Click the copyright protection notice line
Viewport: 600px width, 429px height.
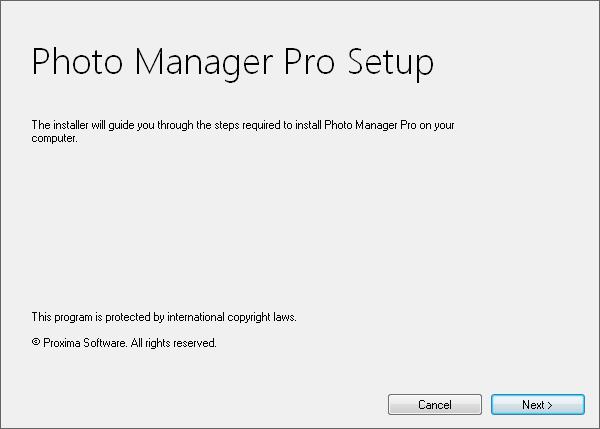click(x=164, y=318)
